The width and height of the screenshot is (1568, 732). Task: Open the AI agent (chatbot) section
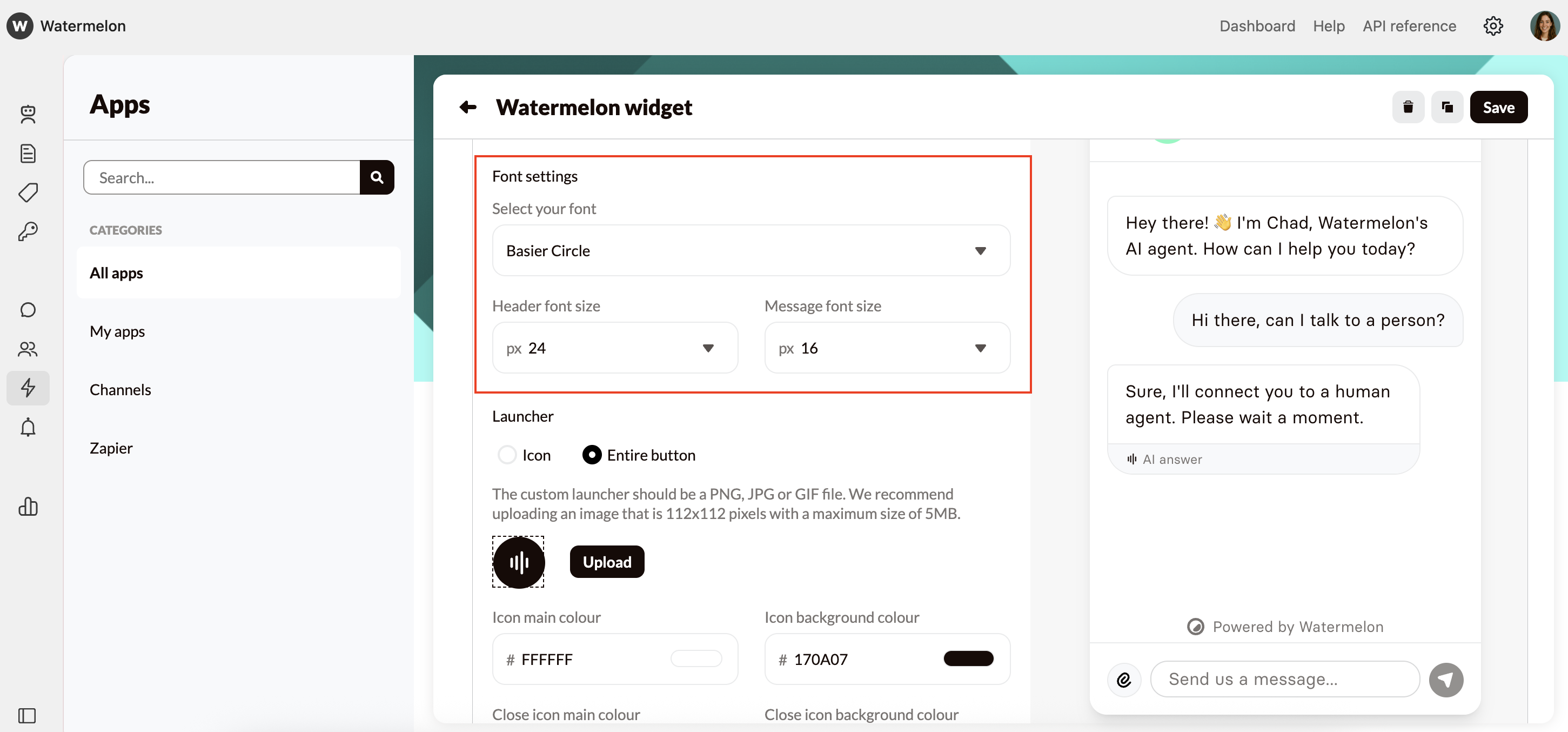[x=28, y=115]
